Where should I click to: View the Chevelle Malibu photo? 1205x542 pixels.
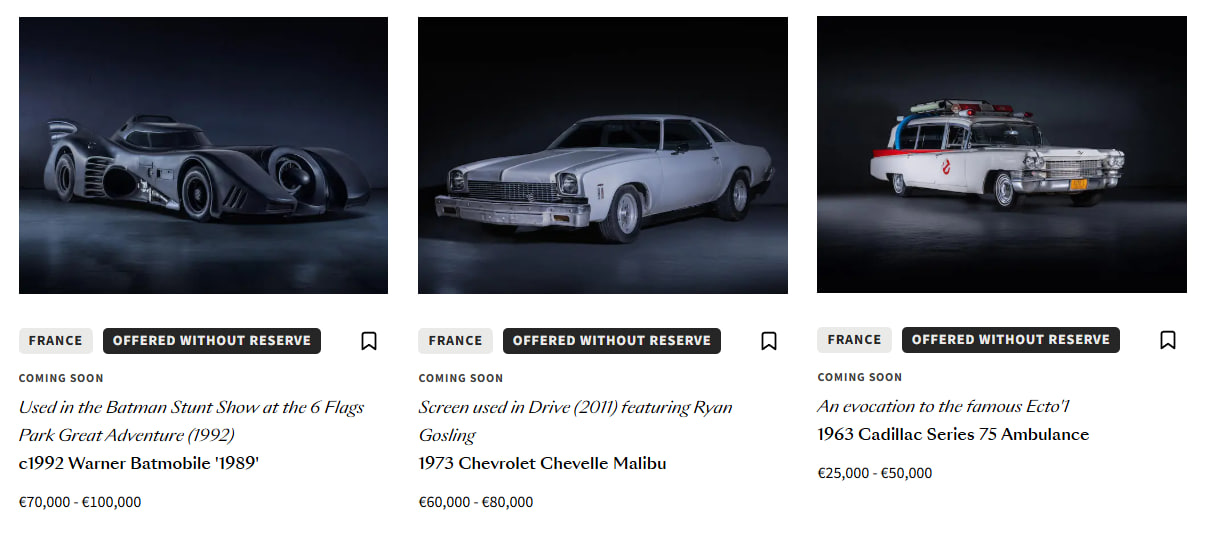pos(602,155)
